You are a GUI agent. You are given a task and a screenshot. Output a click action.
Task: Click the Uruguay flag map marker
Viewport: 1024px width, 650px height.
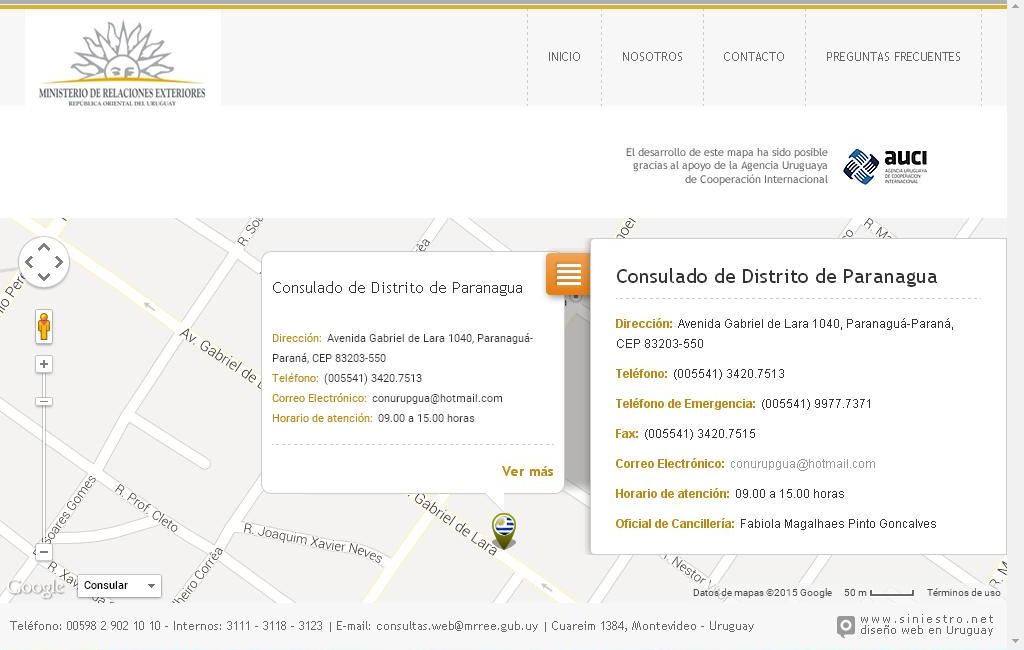tap(504, 529)
